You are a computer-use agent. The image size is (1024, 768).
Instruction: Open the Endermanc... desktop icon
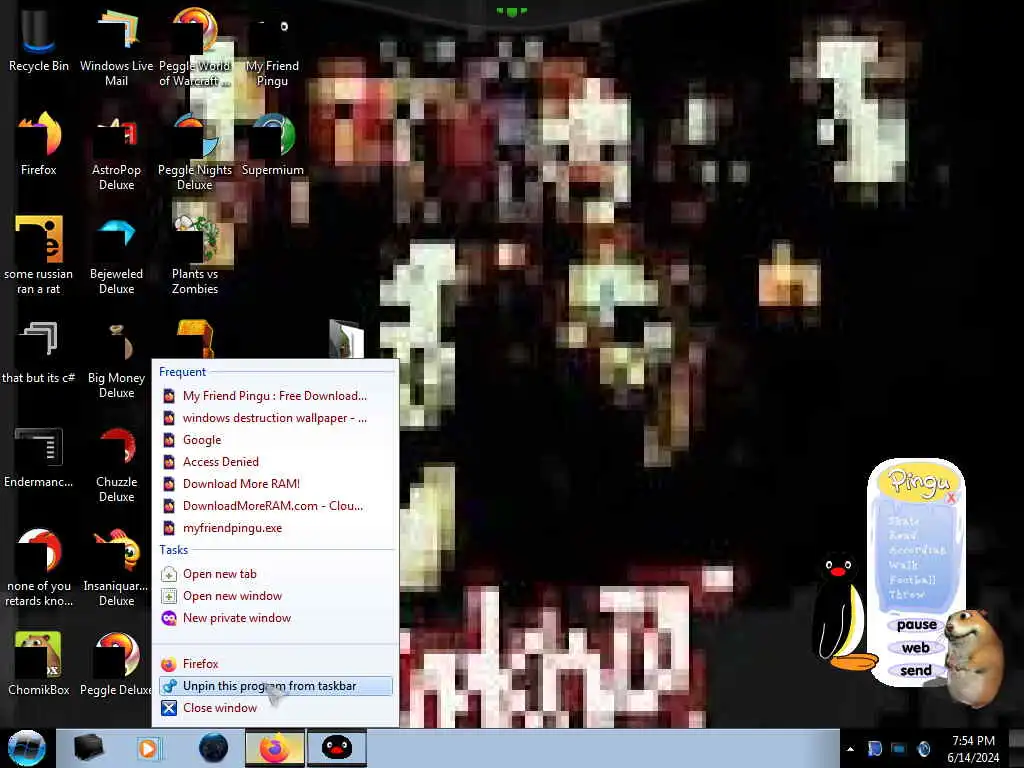(x=39, y=457)
